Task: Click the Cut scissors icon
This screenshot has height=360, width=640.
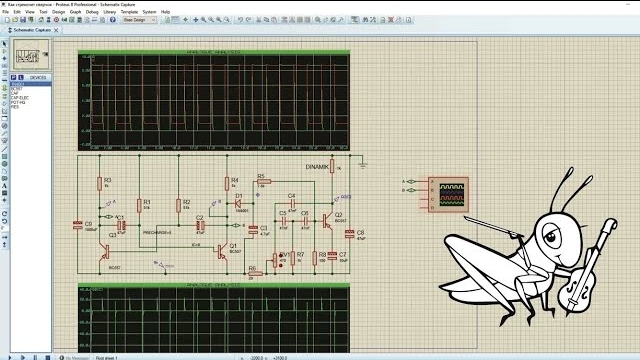Action: coord(258,20)
